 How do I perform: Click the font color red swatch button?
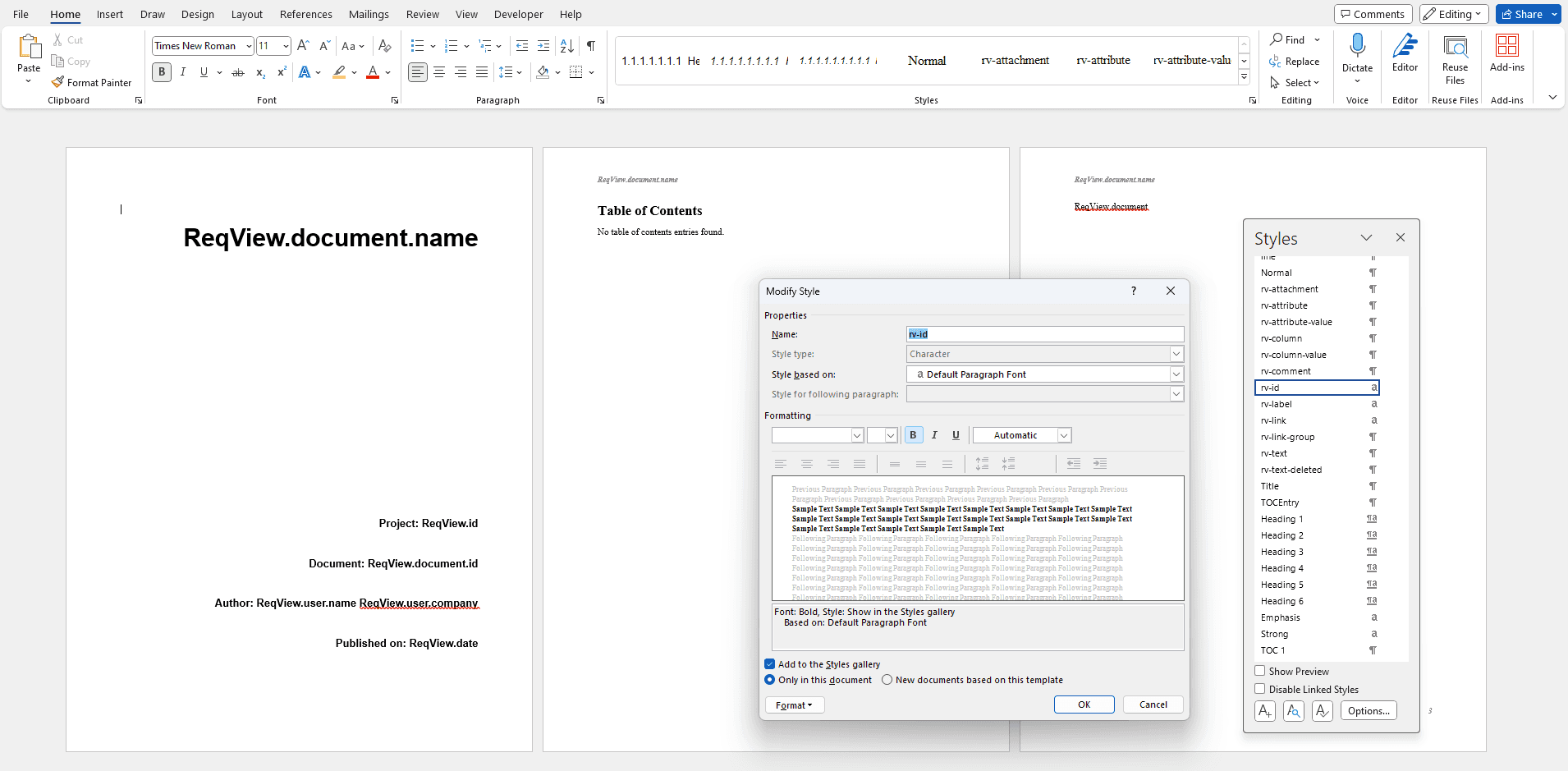[x=373, y=72]
